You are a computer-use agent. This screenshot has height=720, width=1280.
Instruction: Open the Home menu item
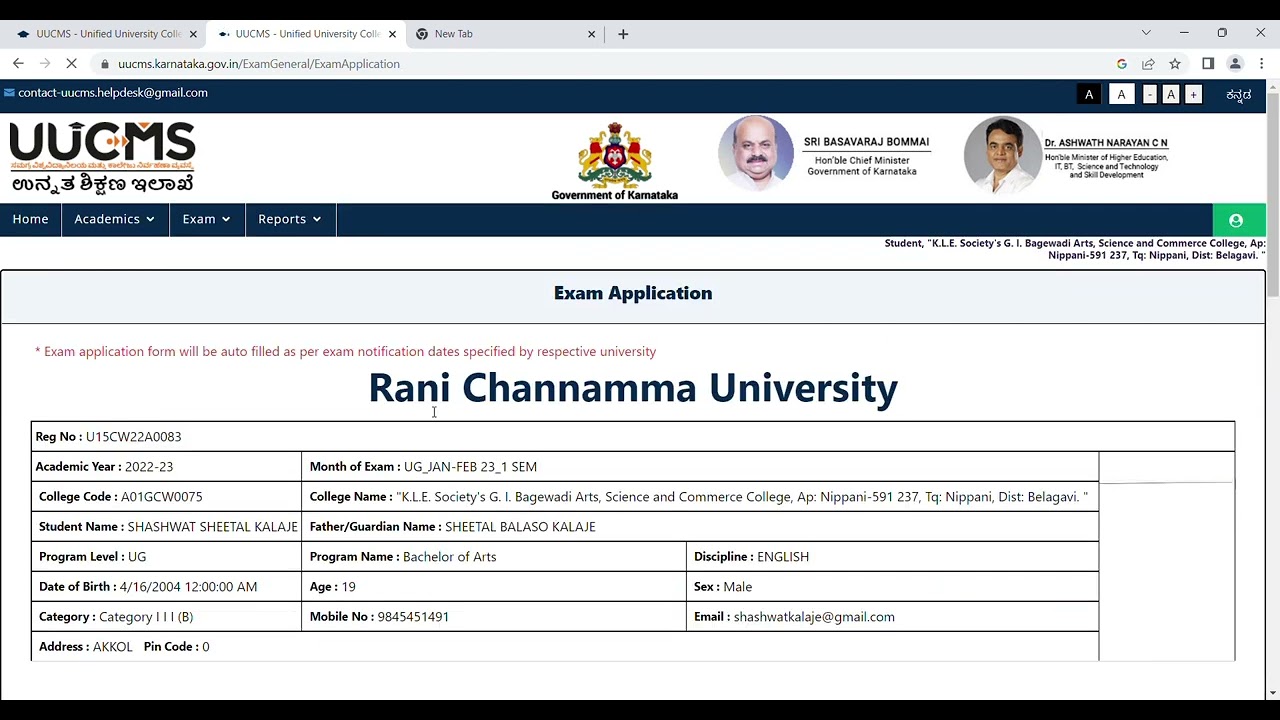[x=30, y=220]
